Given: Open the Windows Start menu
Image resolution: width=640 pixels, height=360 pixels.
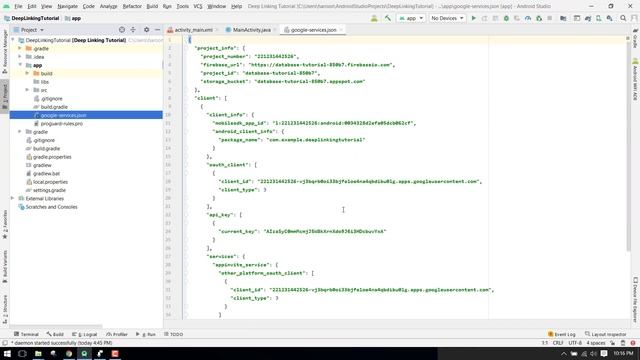Looking at the screenshot, I should pos(7,353).
